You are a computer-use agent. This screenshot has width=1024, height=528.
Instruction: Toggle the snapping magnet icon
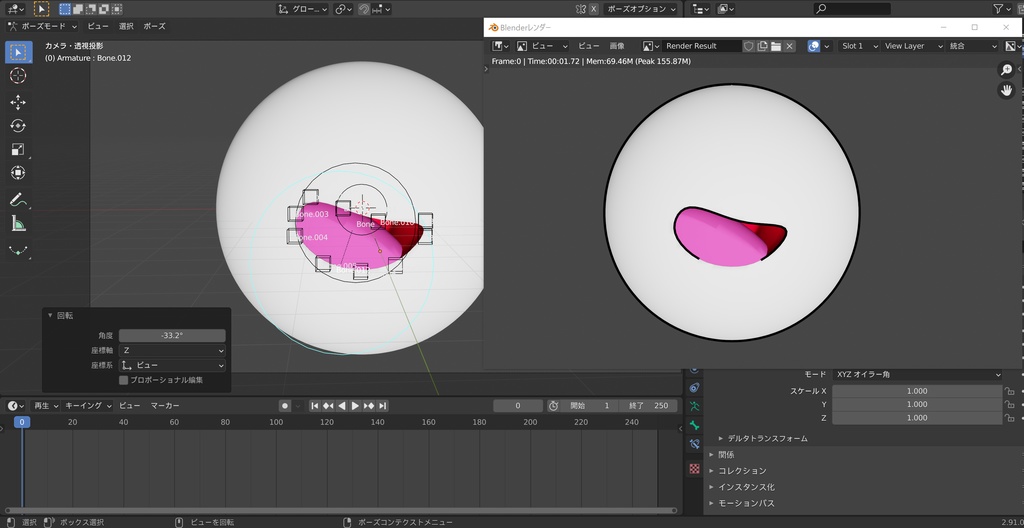tap(364, 9)
